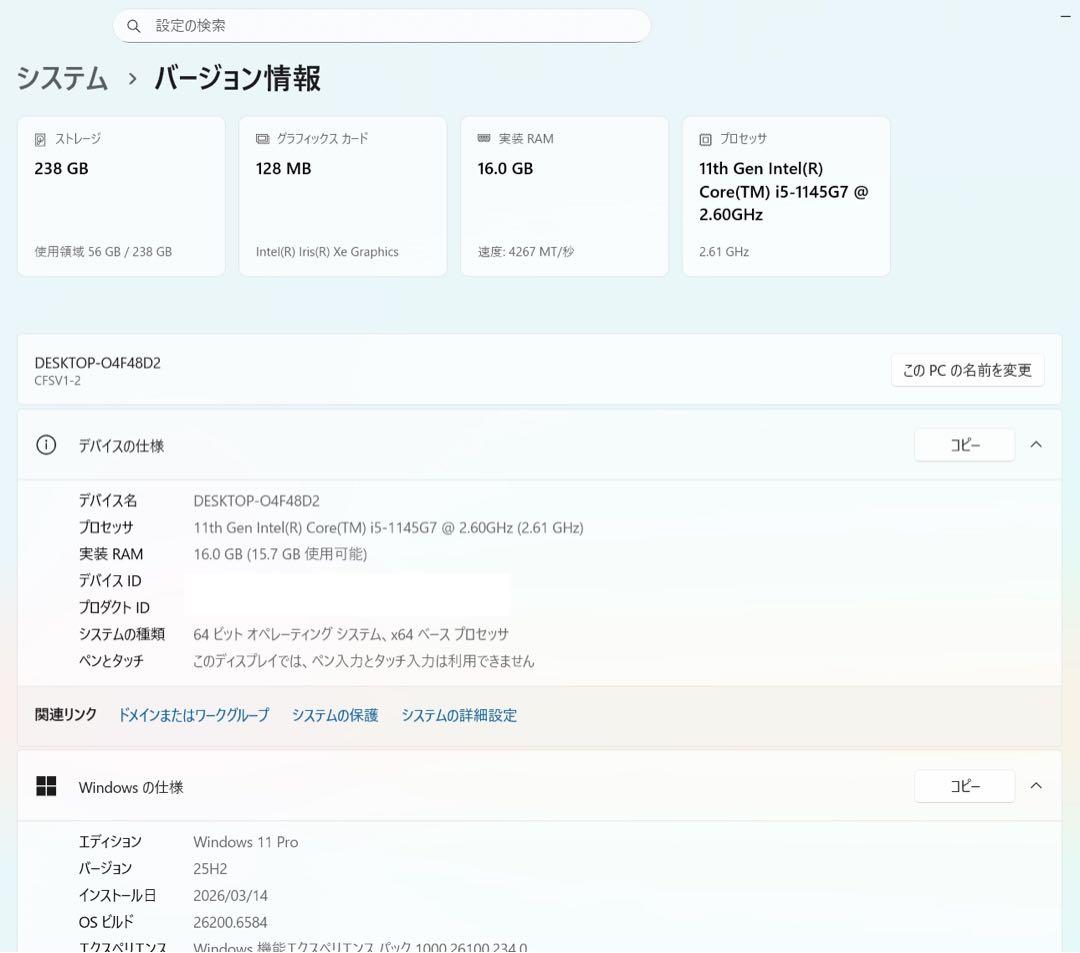Copy device specifications with コピー button
Screen dimensions: 1080x953
tap(964, 446)
